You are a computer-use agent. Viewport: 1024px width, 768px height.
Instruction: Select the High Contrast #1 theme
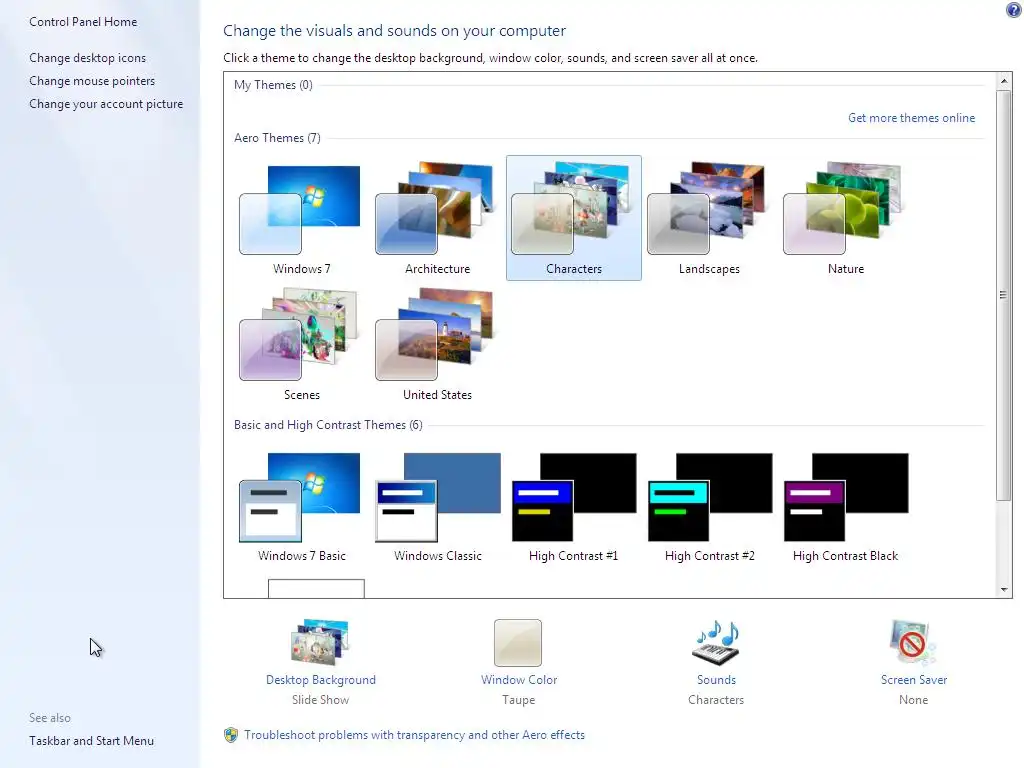click(x=573, y=506)
